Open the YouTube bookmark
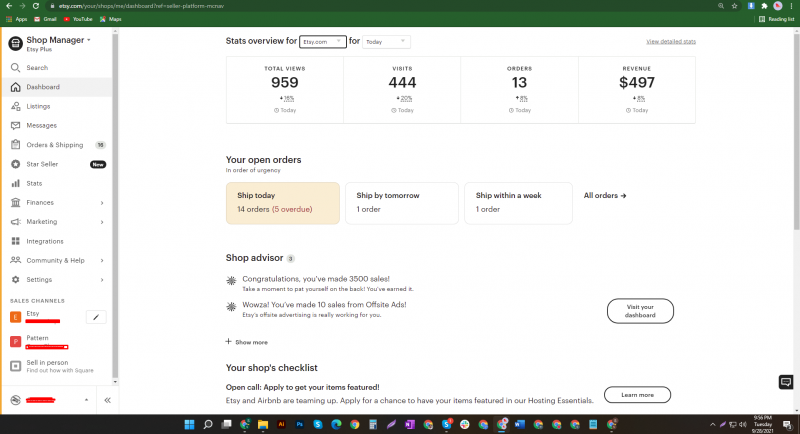 click(x=78, y=19)
